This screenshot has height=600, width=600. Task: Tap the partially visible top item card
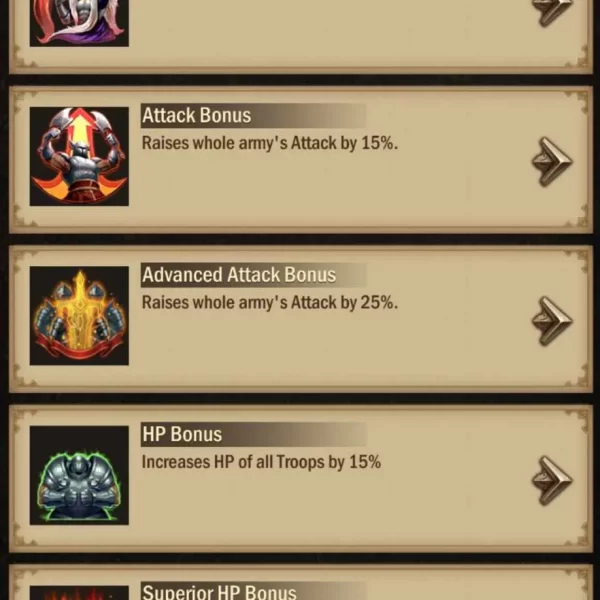pyautogui.click(x=301, y=37)
